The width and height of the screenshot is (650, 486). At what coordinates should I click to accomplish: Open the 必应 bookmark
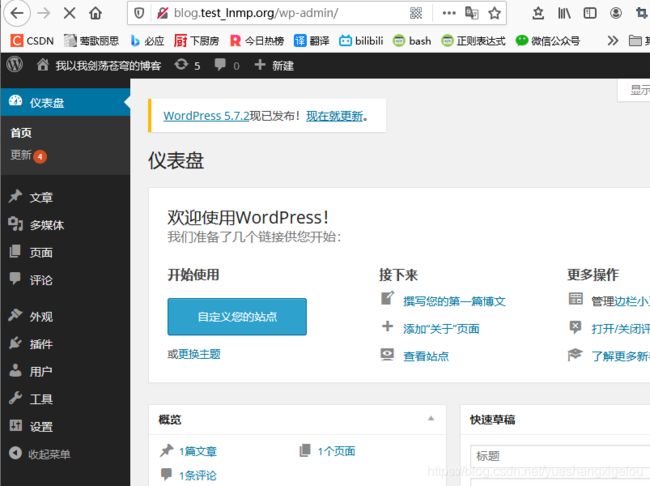pyautogui.click(x=147, y=41)
